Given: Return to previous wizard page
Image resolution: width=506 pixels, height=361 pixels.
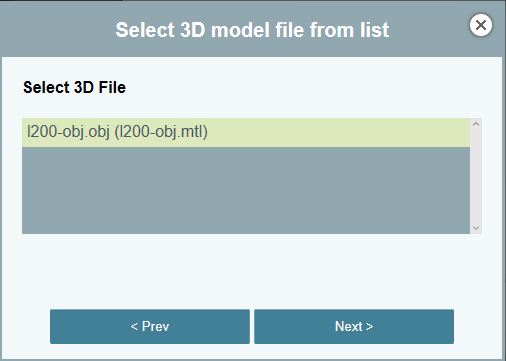Looking at the screenshot, I should (150, 326).
